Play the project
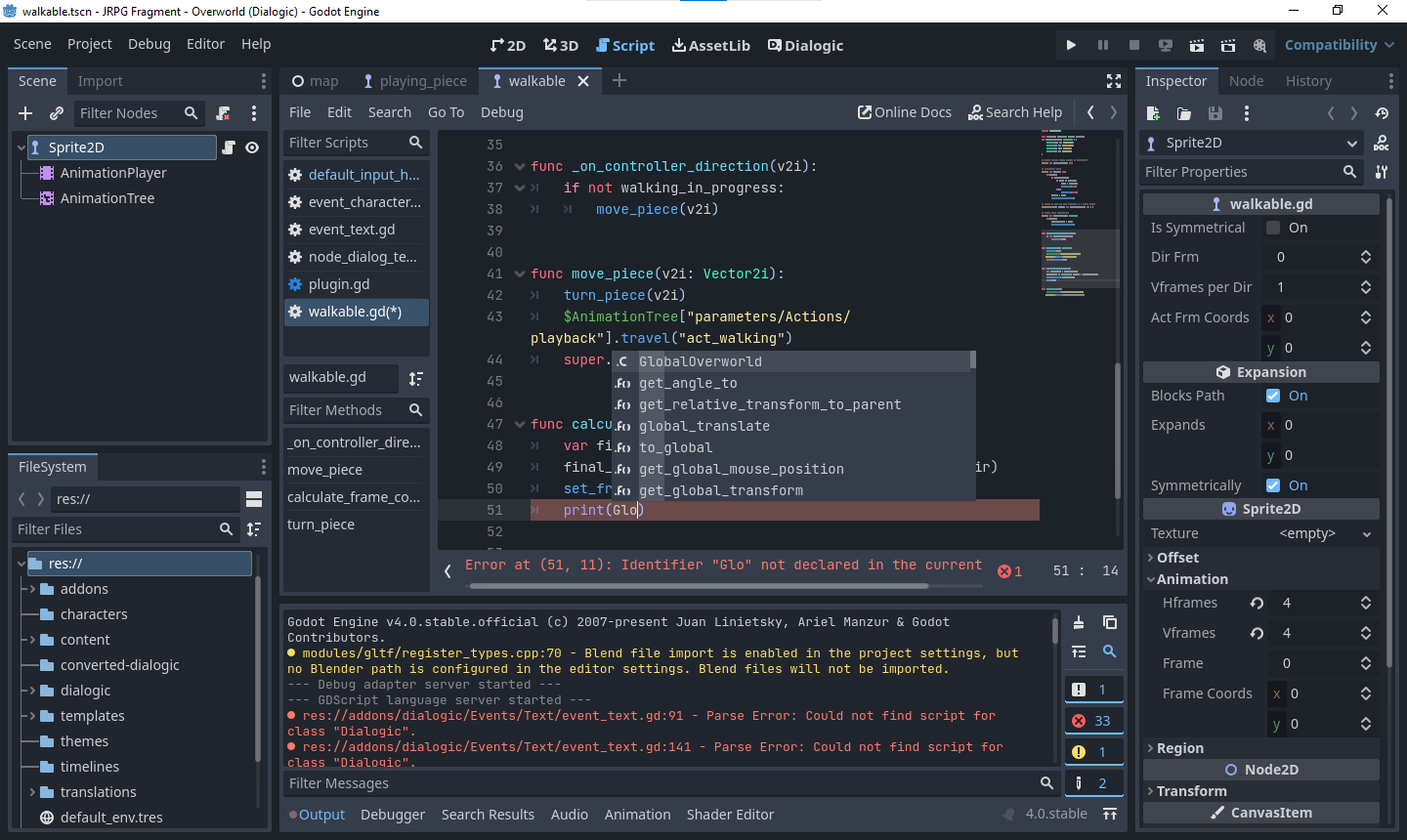 click(x=1070, y=44)
